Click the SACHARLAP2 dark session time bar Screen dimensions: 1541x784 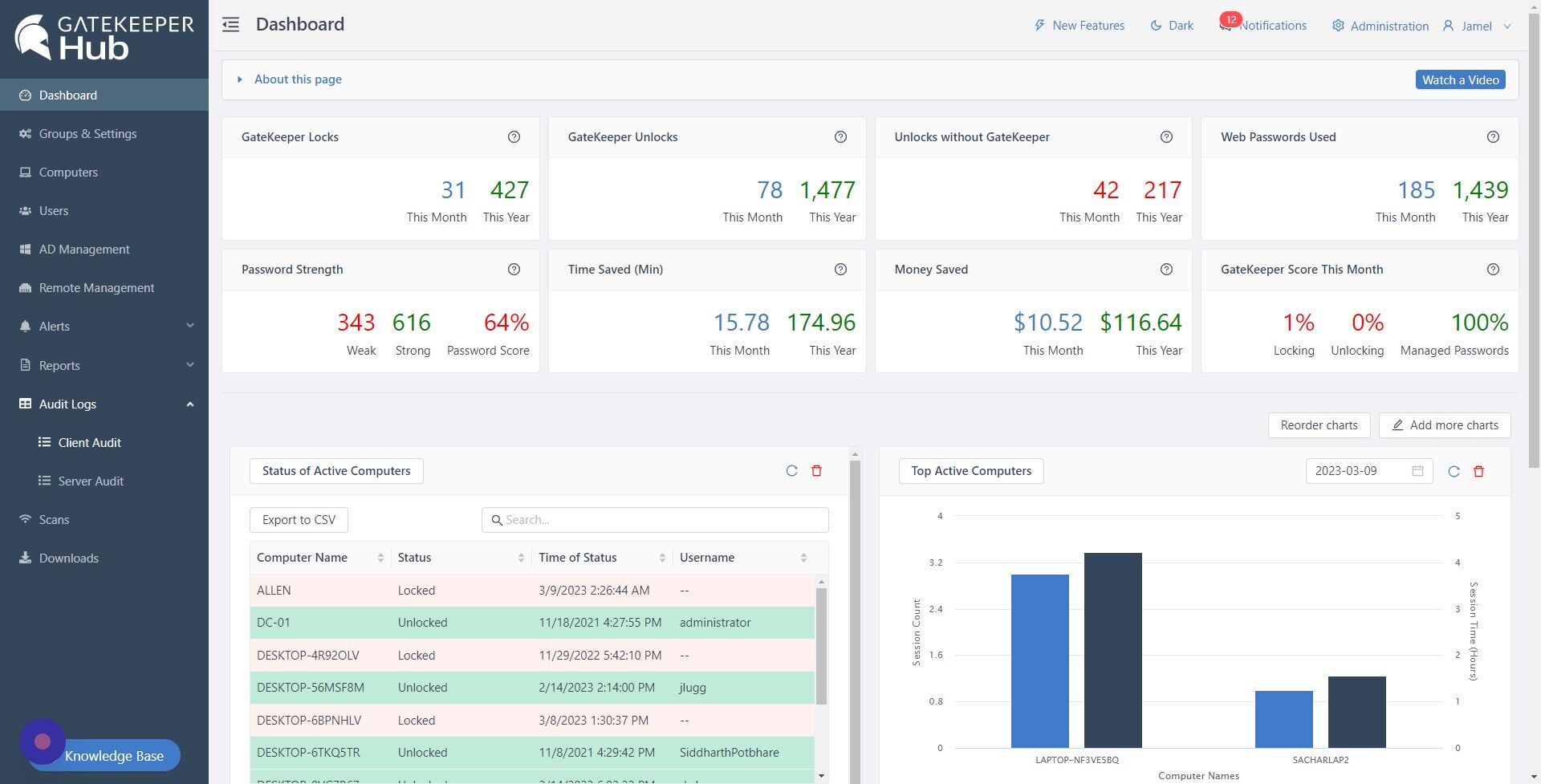tap(1356, 713)
